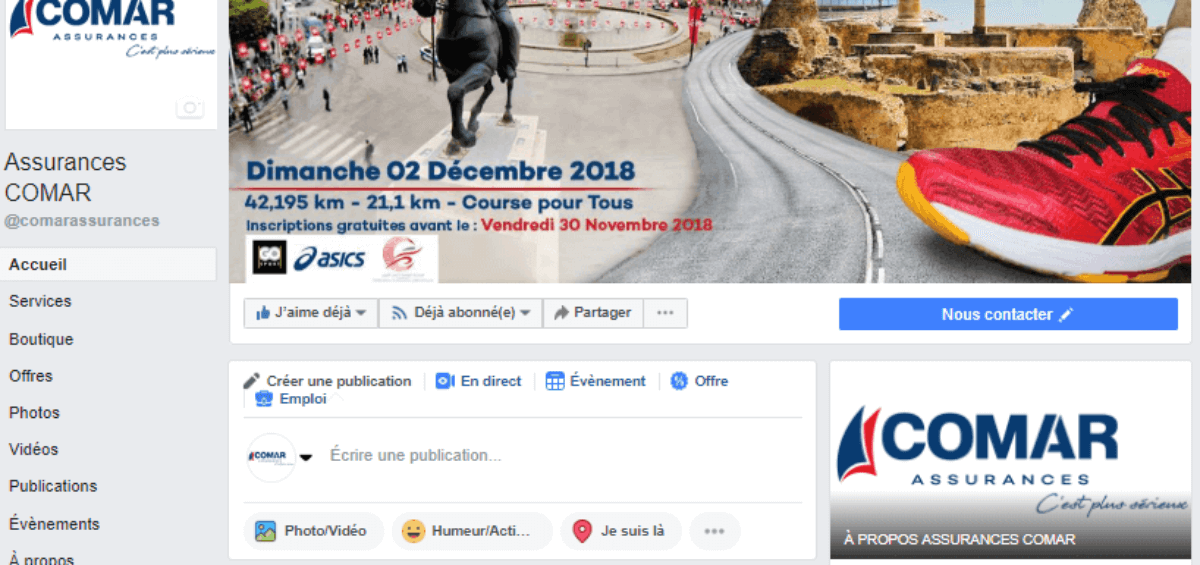
Task: Click the En direct video icon
Action: click(445, 381)
